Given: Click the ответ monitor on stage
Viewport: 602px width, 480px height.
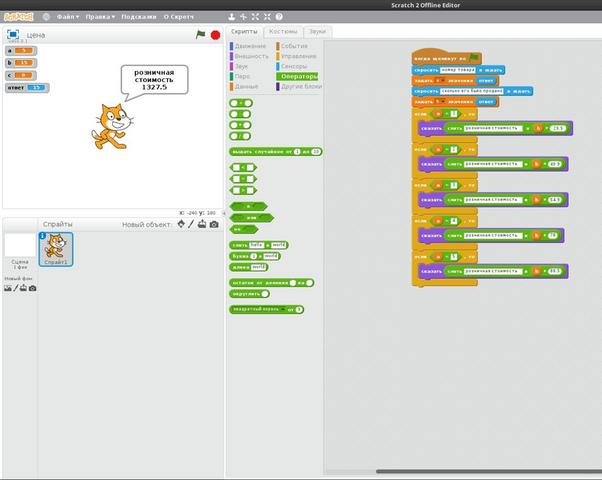Looking at the screenshot, I should [x=27, y=88].
